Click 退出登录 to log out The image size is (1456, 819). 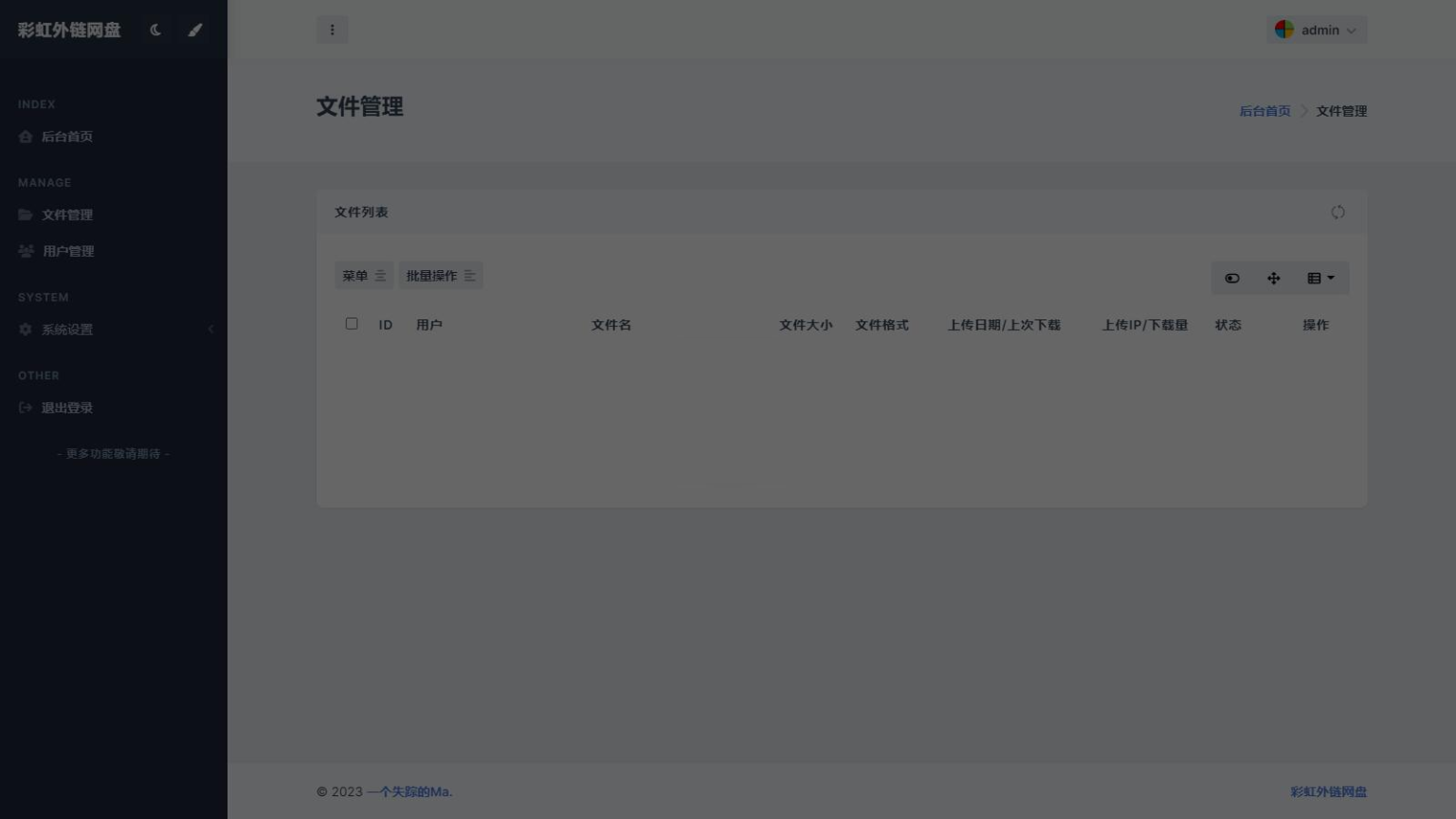[66, 408]
